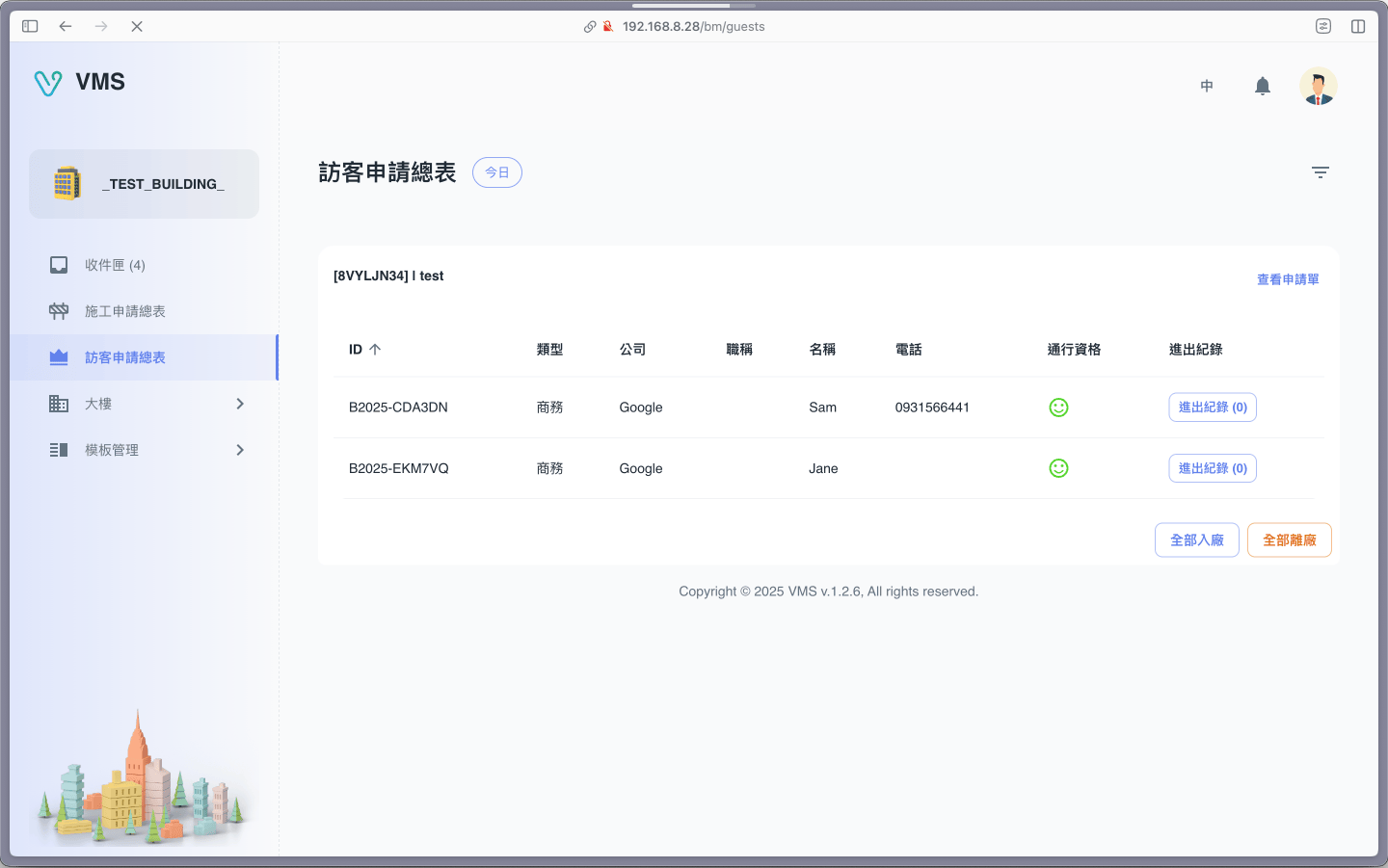The height and width of the screenshot is (868, 1388).
Task: Click the browser address bar URL
Action: (x=693, y=26)
